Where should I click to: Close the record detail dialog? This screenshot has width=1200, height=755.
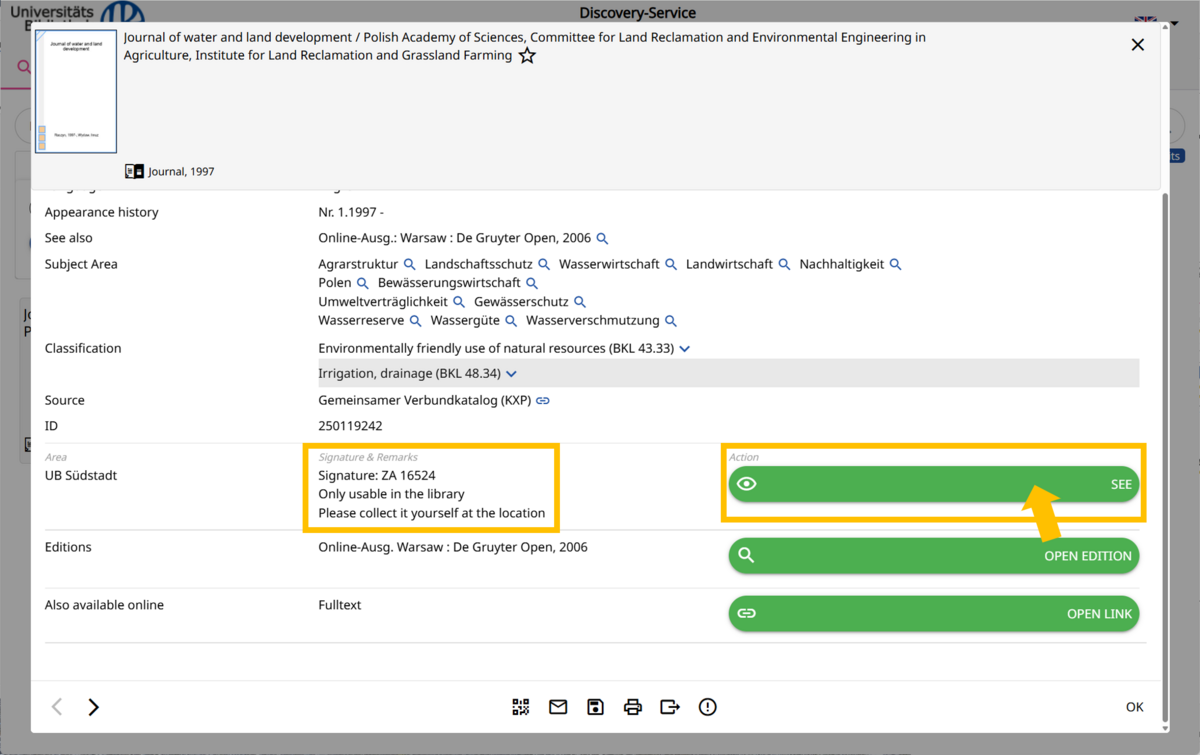[1137, 45]
